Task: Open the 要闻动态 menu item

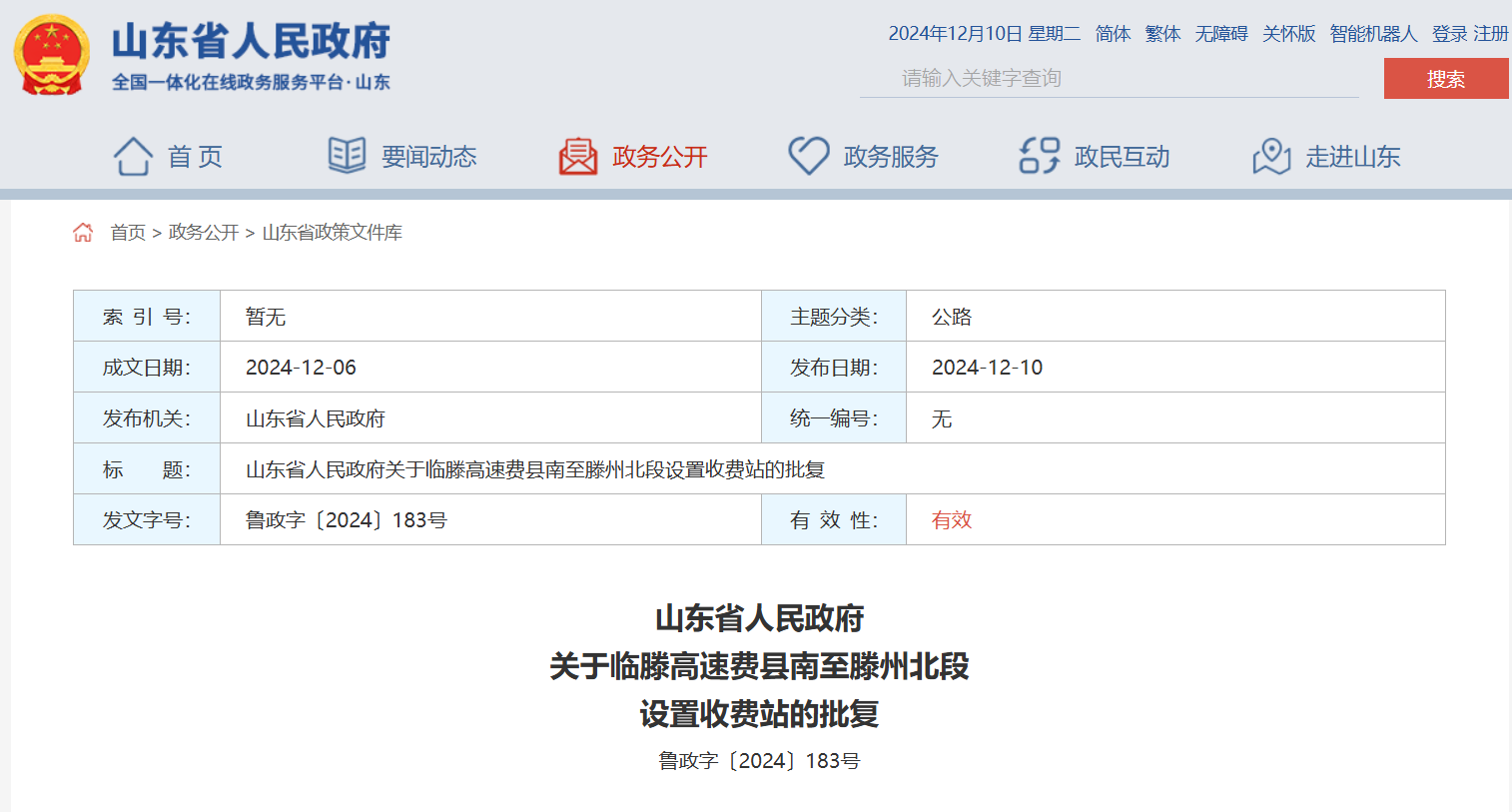Action: [428, 157]
